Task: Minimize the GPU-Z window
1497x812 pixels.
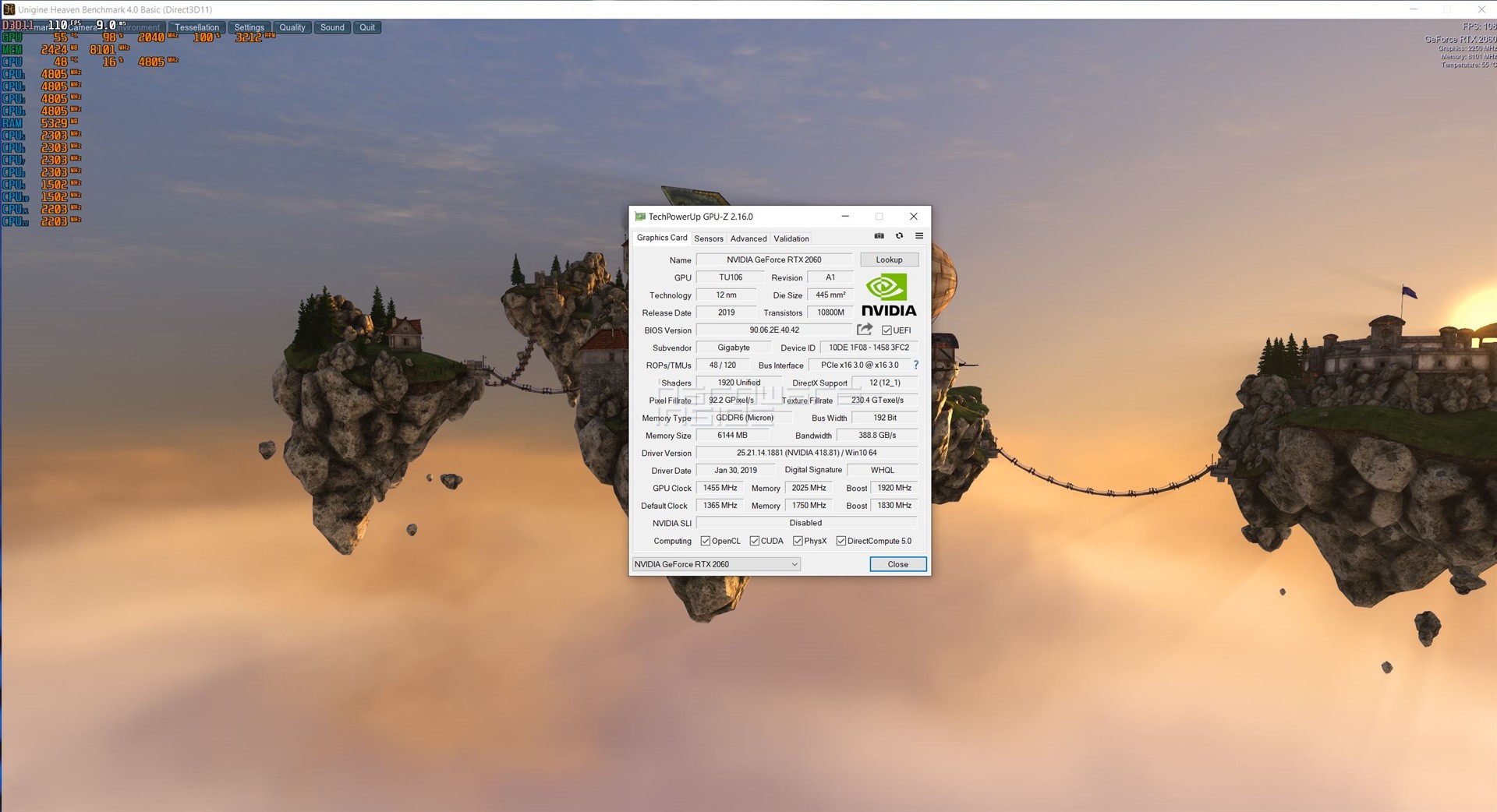Action: click(x=845, y=217)
